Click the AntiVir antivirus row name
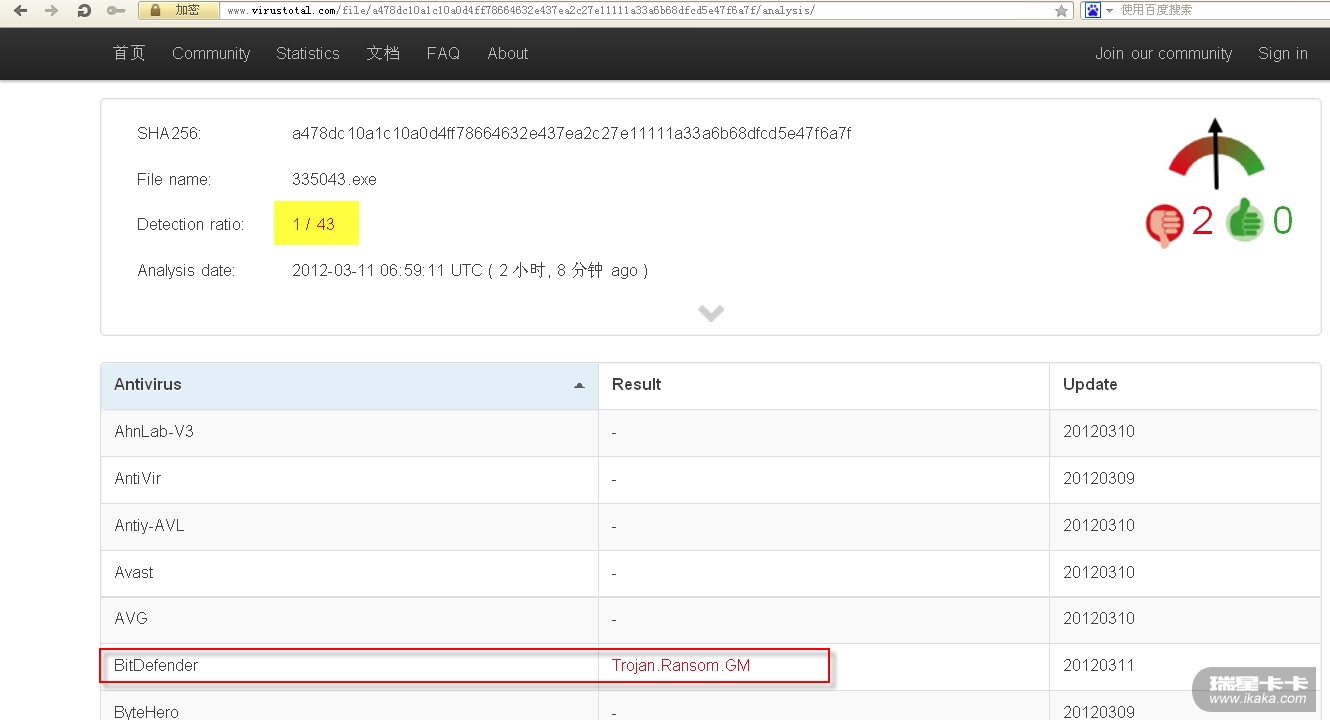1330x720 pixels. [x=138, y=479]
